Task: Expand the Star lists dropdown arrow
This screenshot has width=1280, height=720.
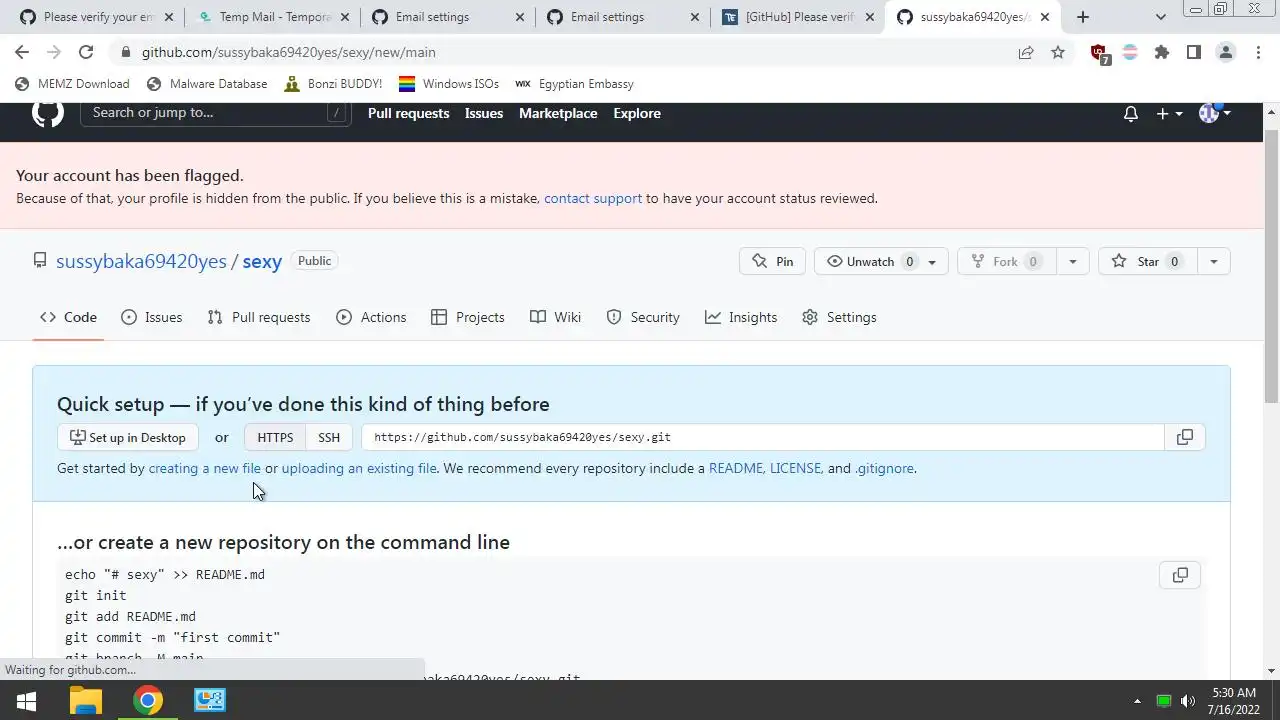Action: coord(1213,261)
